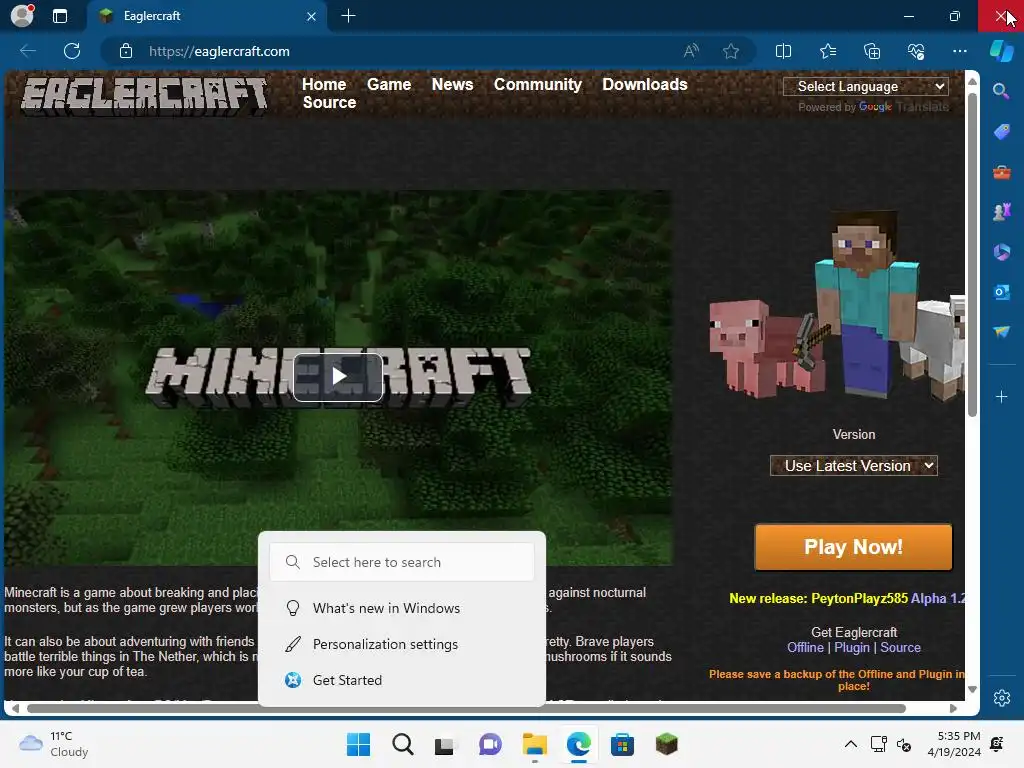Add a sidebar app with plus
This screenshot has width=1024, height=768.
pyautogui.click(x=1001, y=396)
